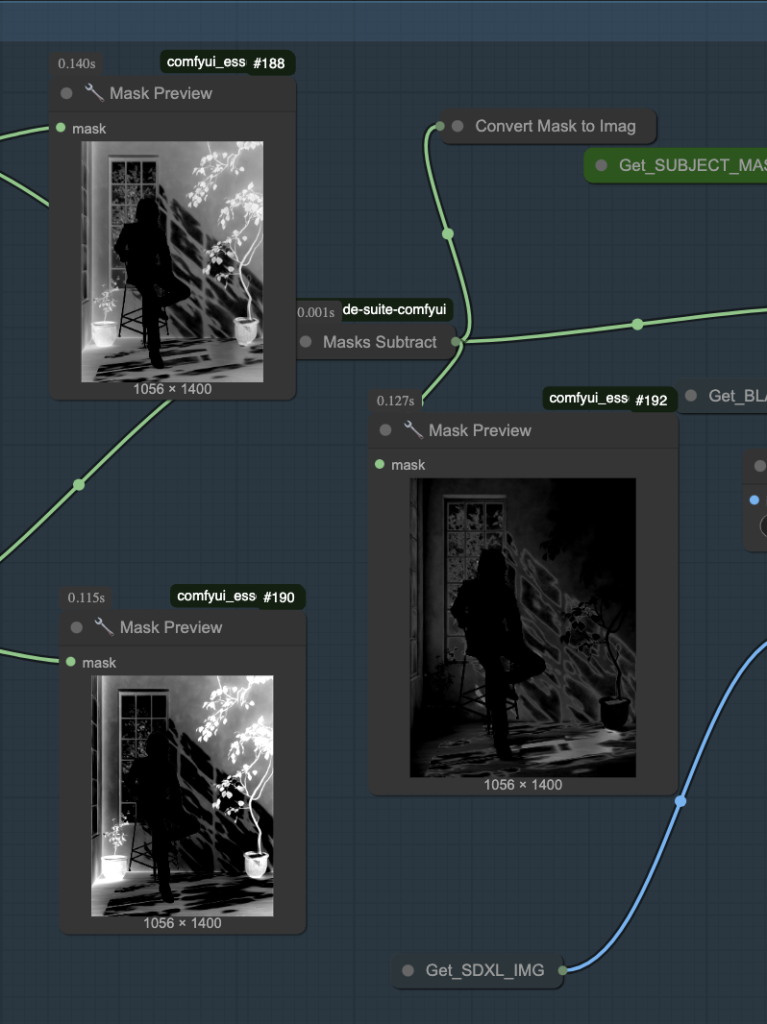767x1024 pixels.
Task: Click mask input socket on node #190
Action: pos(71,662)
